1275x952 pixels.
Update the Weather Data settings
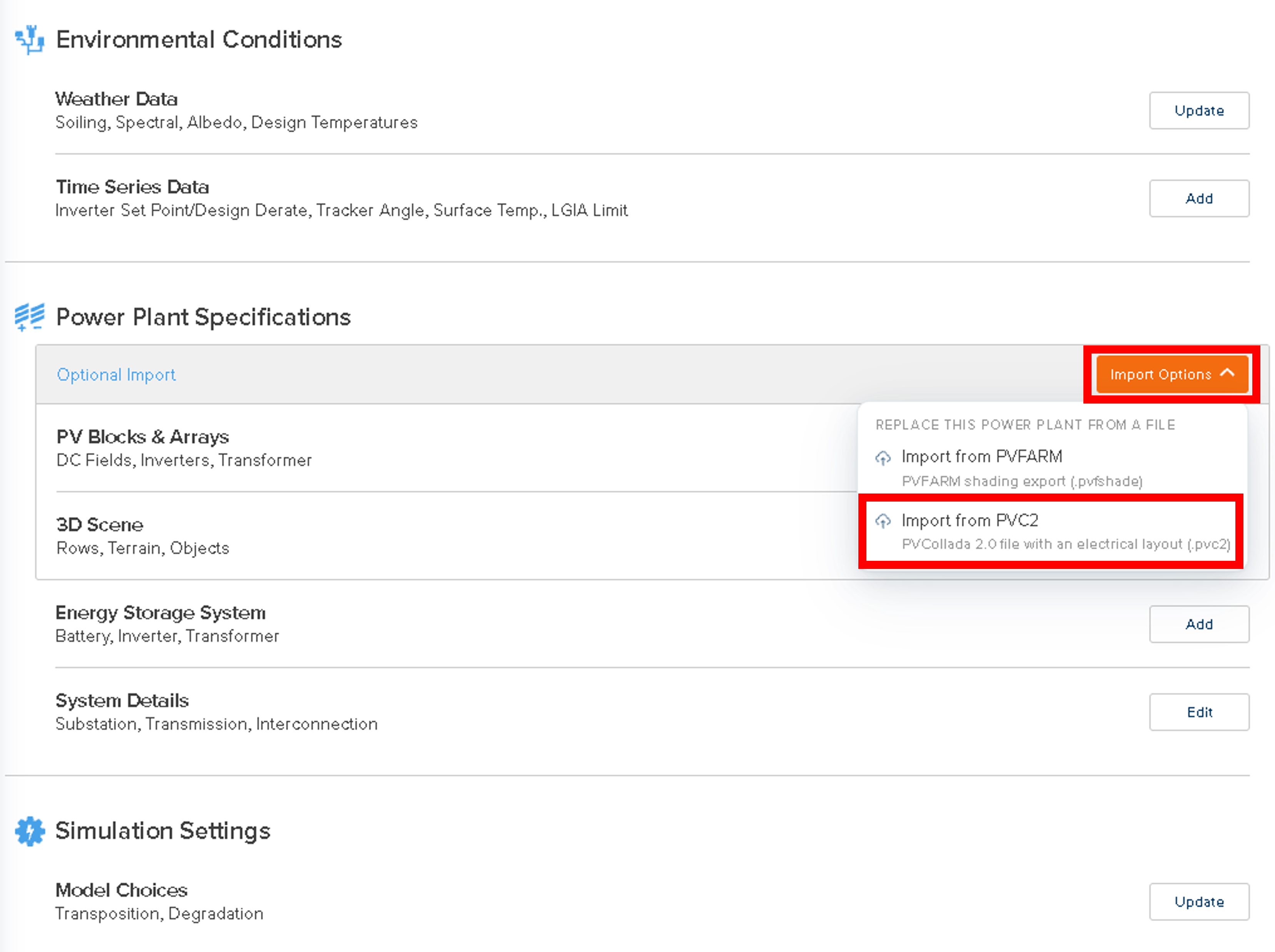1199,111
